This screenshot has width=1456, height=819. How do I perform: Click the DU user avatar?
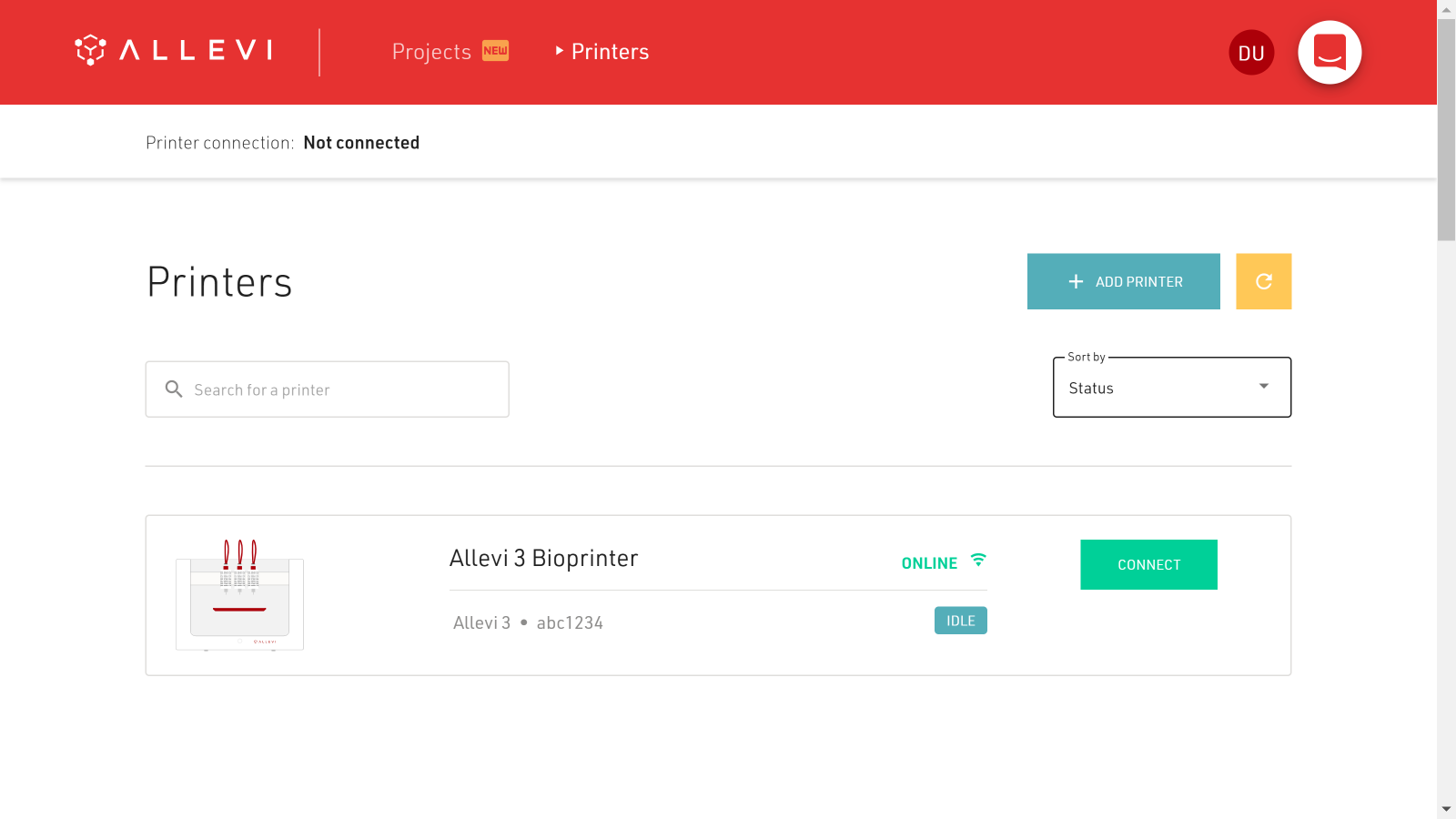(1251, 53)
